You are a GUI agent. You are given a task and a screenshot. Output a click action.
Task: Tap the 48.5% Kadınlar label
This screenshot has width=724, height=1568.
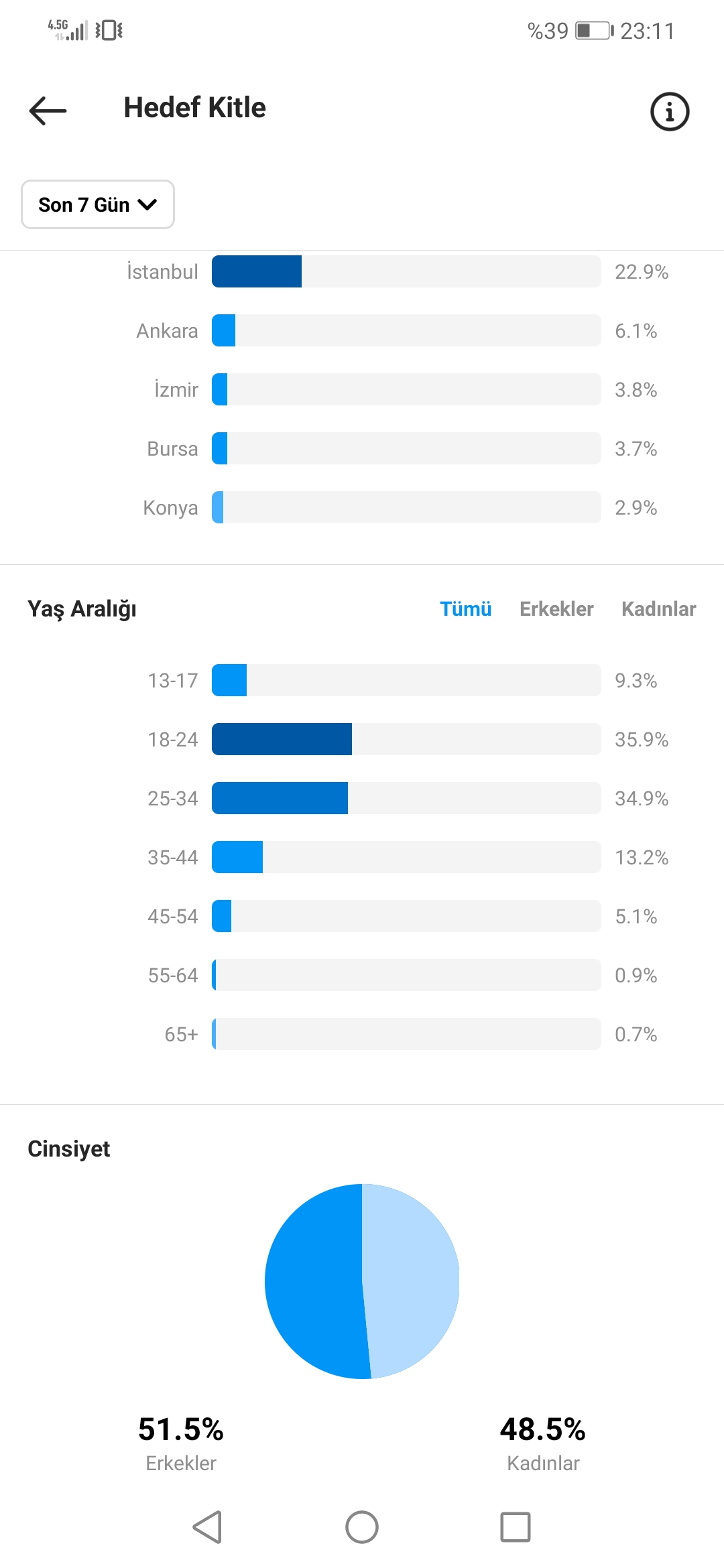click(x=543, y=1443)
